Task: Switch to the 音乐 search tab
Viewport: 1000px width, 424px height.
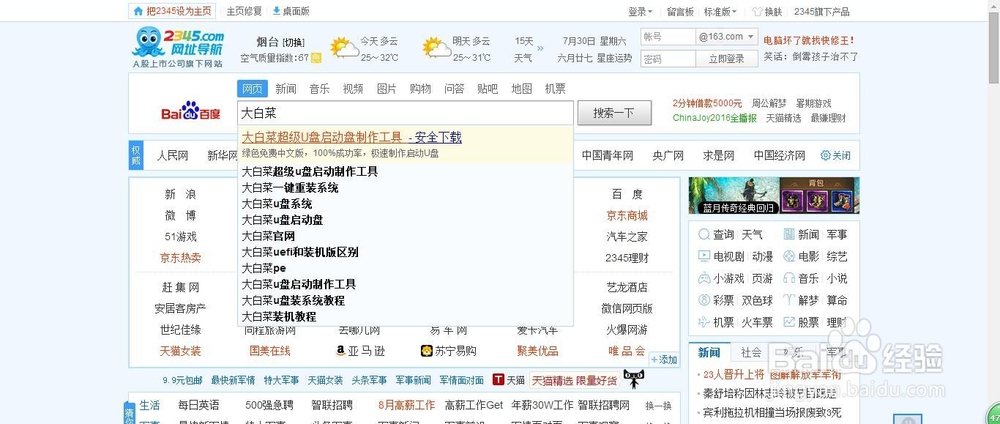Action: coord(320,89)
